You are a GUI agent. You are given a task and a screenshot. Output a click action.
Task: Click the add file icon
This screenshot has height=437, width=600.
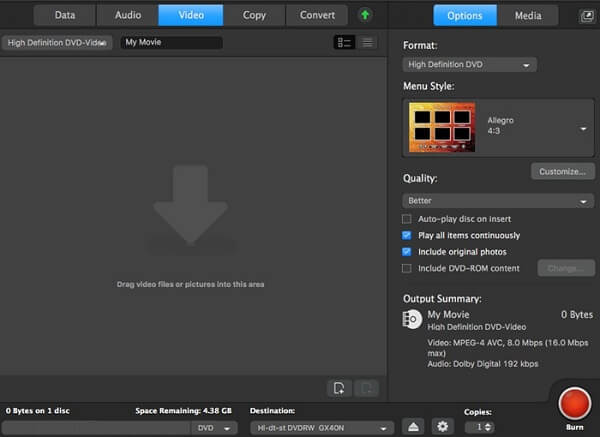(341, 388)
